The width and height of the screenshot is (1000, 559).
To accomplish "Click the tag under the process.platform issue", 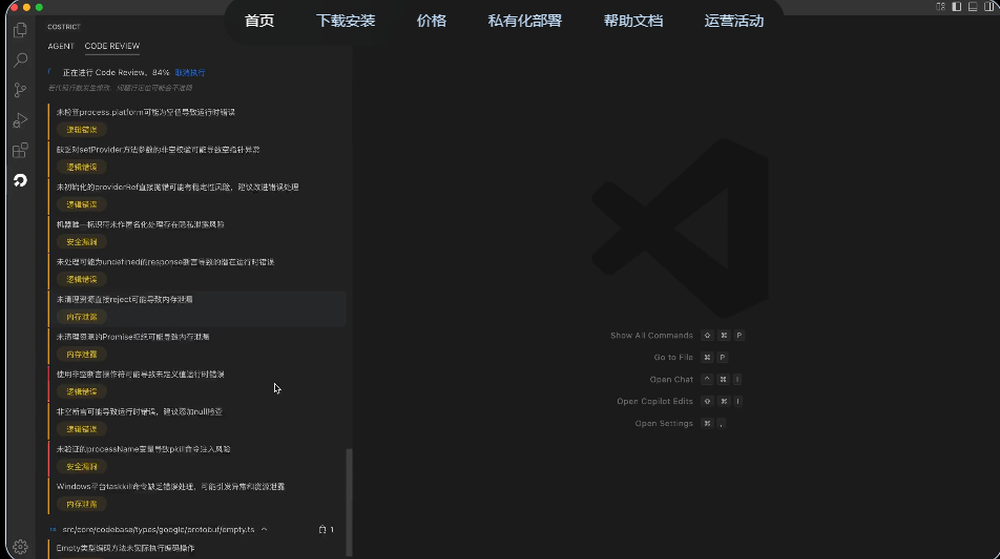I will pos(82,129).
